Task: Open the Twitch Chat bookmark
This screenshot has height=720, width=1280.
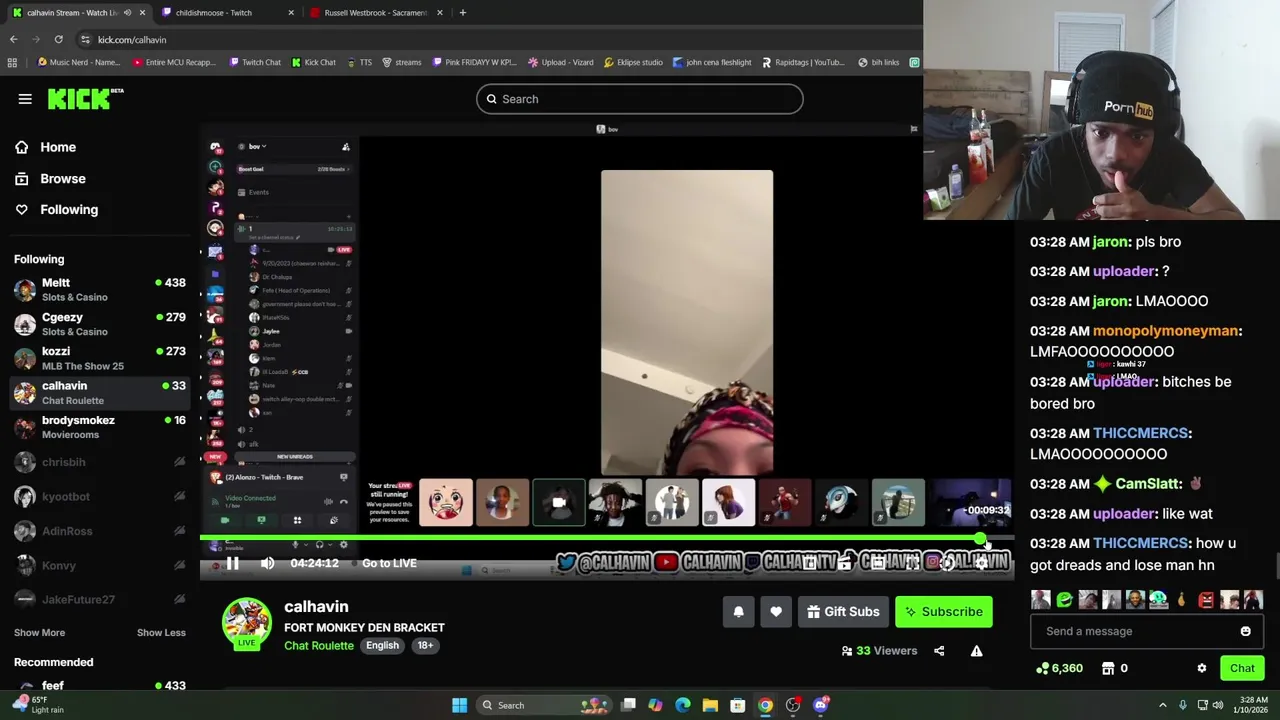Action: click(x=255, y=62)
